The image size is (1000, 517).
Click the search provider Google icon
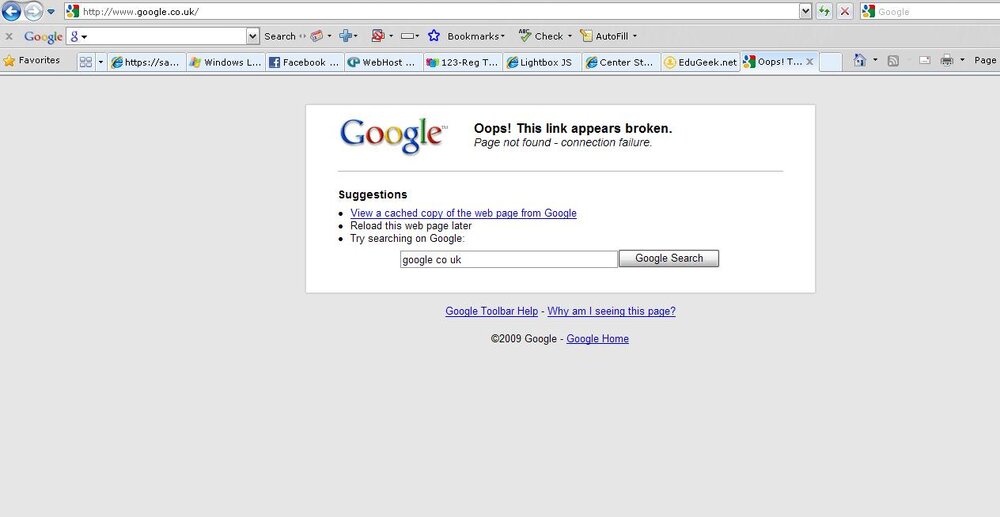(x=867, y=11)
